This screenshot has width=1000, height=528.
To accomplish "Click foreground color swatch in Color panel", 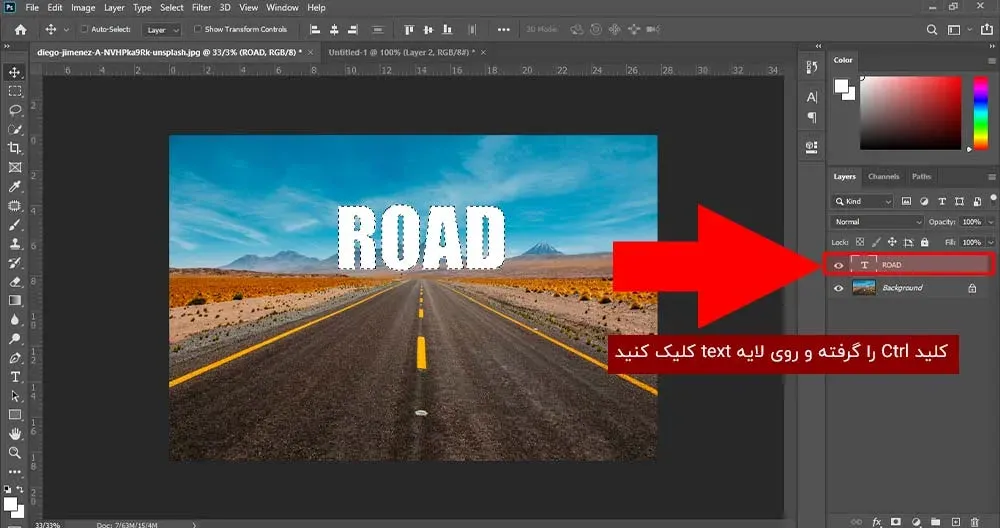I will (841, 86).
